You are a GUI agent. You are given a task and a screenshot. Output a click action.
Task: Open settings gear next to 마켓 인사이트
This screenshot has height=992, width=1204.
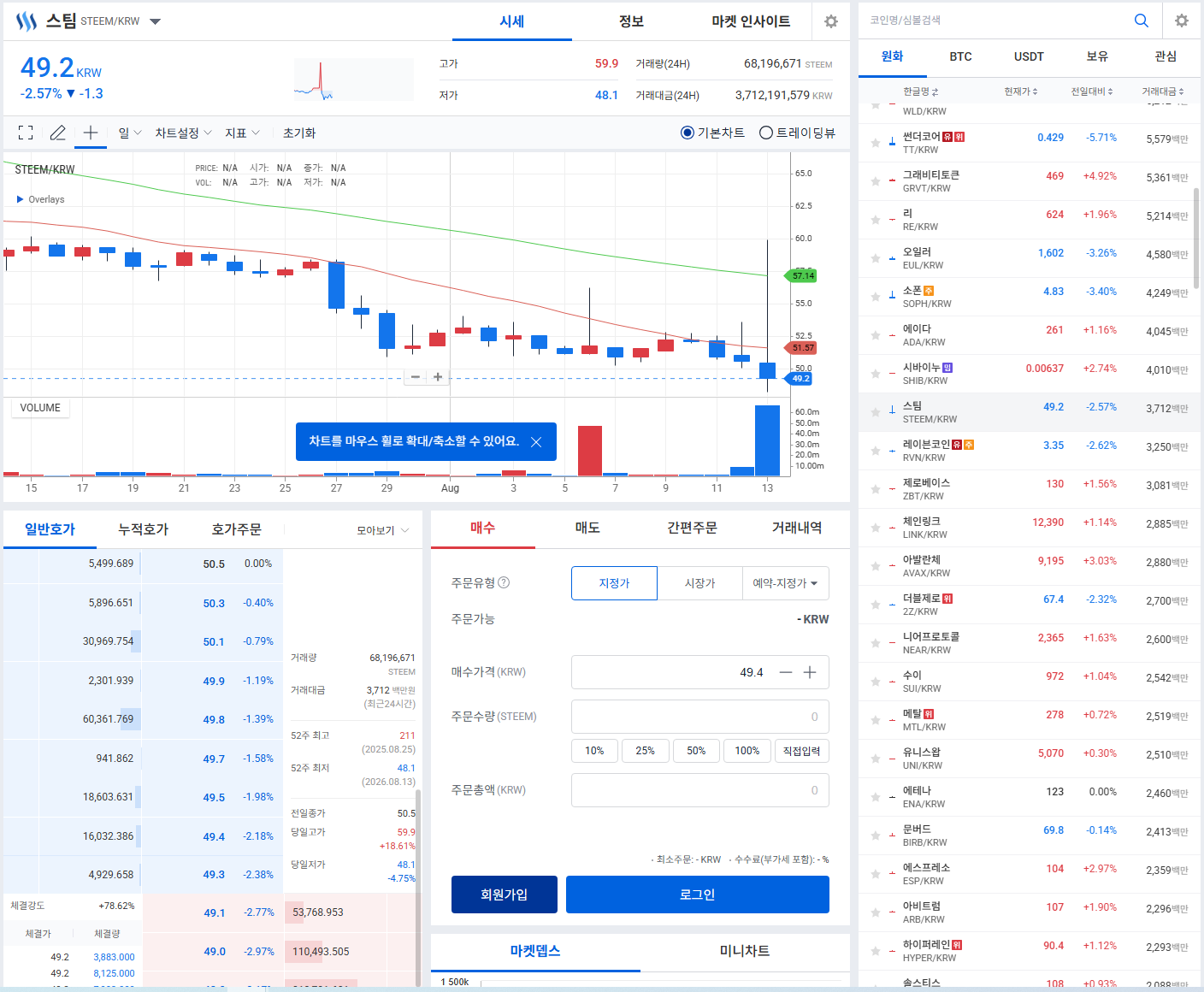pos(831,21)
